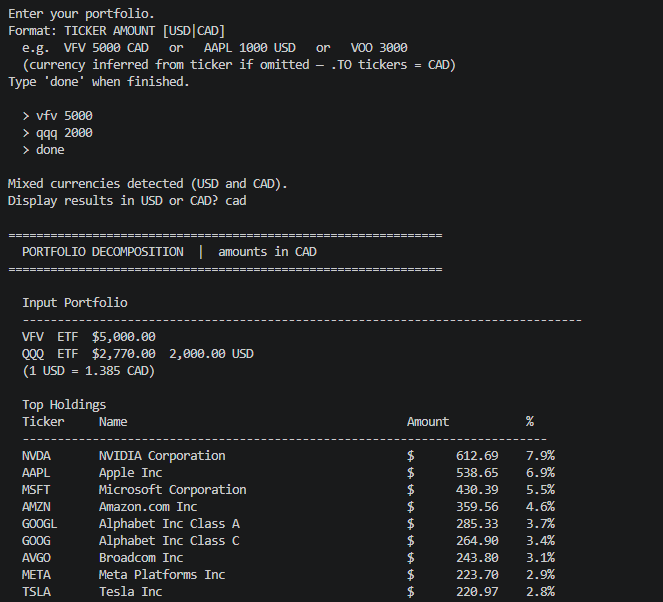Click the MSFT ticker
Viewport: 663px width, 602px height.
(x=36, y=490)
